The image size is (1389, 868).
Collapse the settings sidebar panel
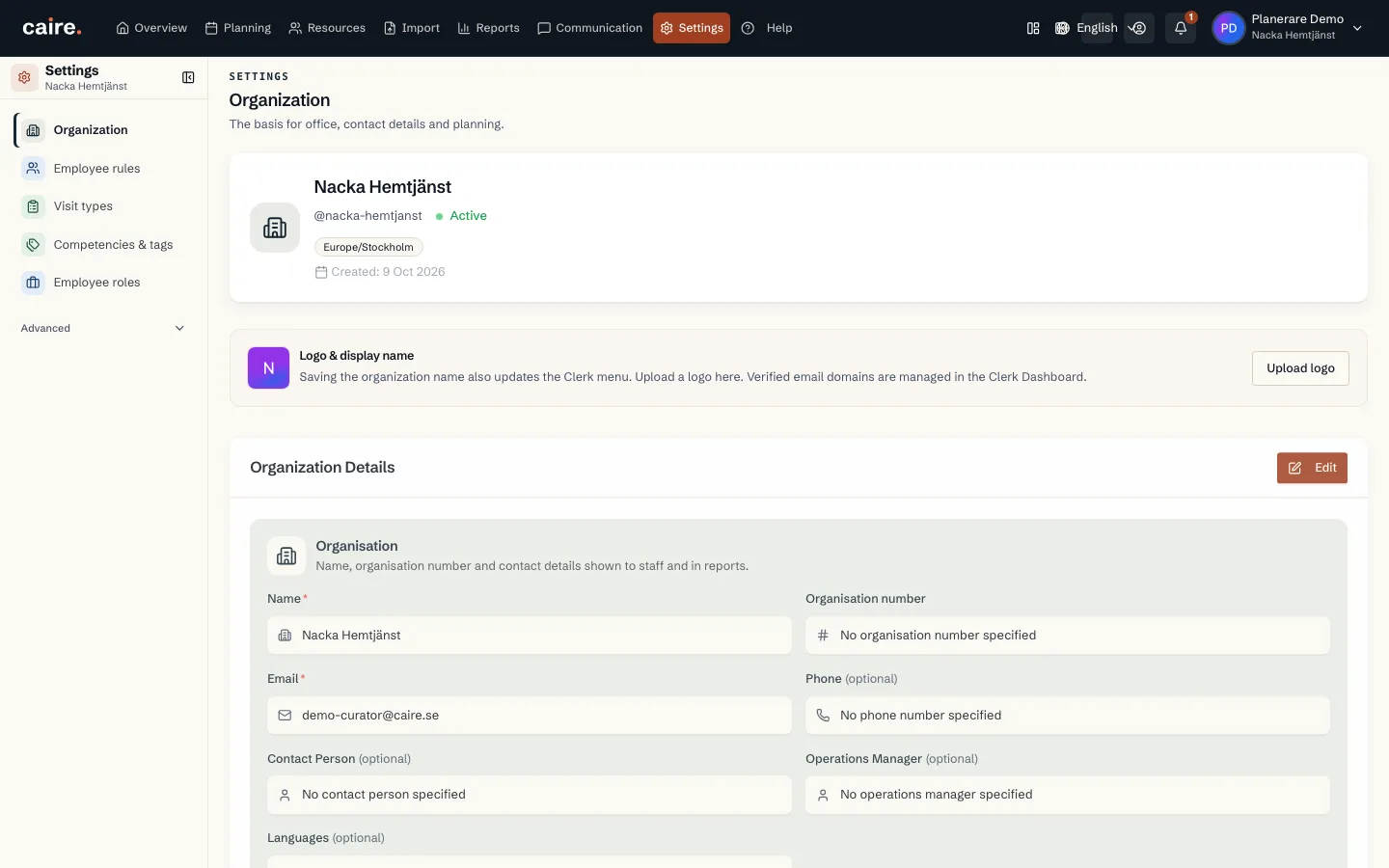(x=188, y=77)
